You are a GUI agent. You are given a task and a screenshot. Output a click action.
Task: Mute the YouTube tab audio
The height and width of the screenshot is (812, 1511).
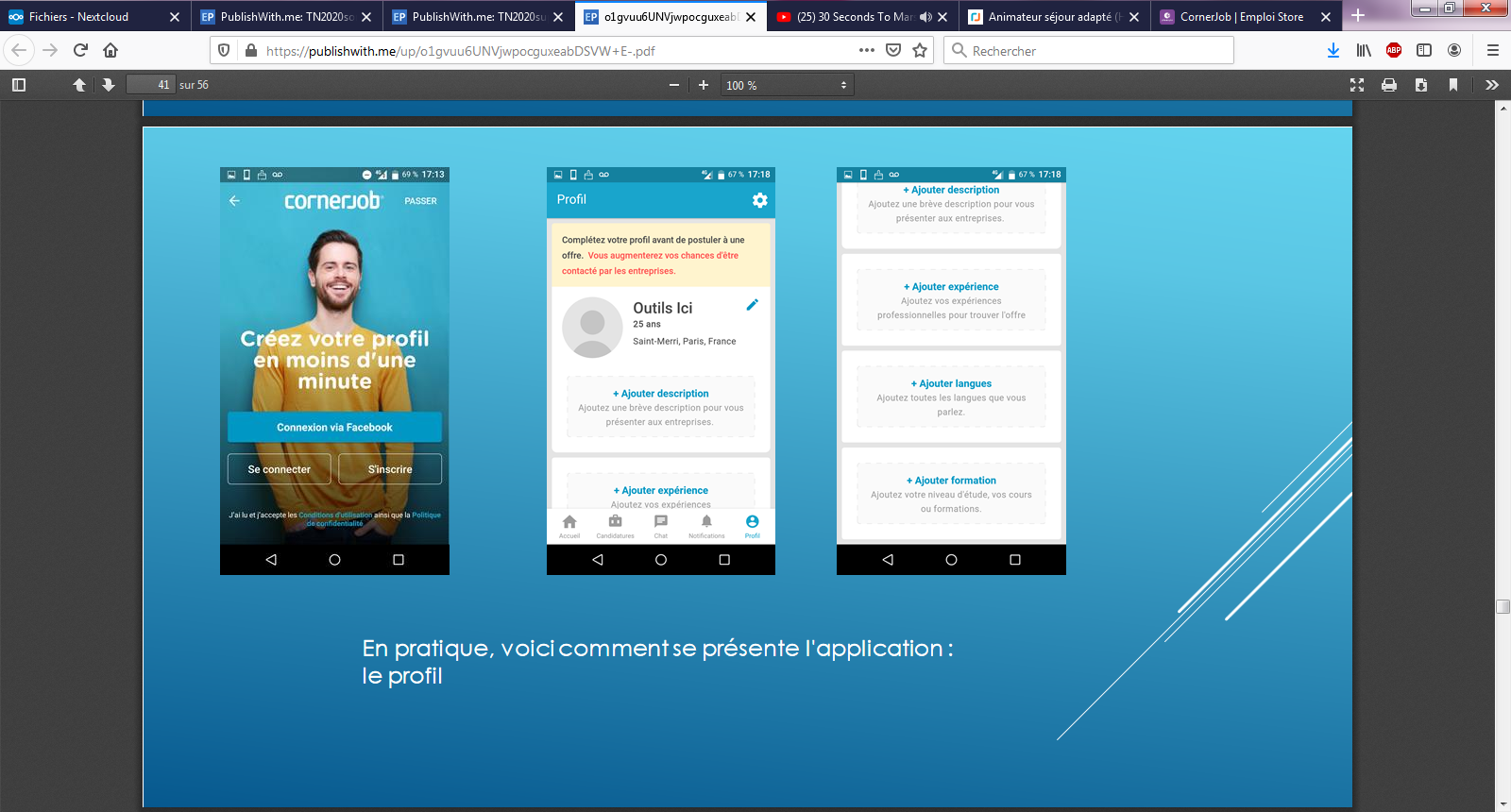click(x=925, y=17)
